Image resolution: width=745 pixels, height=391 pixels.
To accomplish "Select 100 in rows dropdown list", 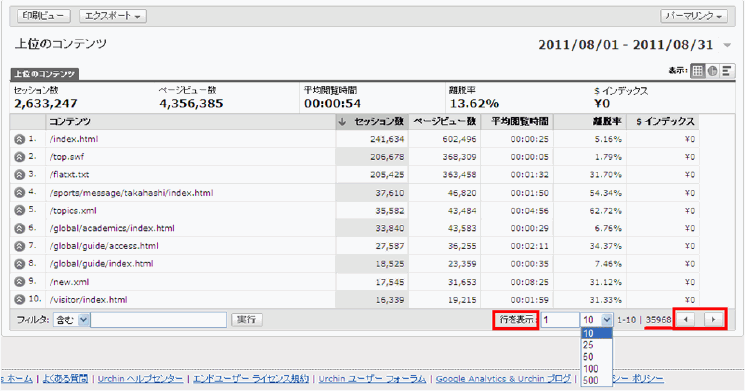I will coord(597,369).
